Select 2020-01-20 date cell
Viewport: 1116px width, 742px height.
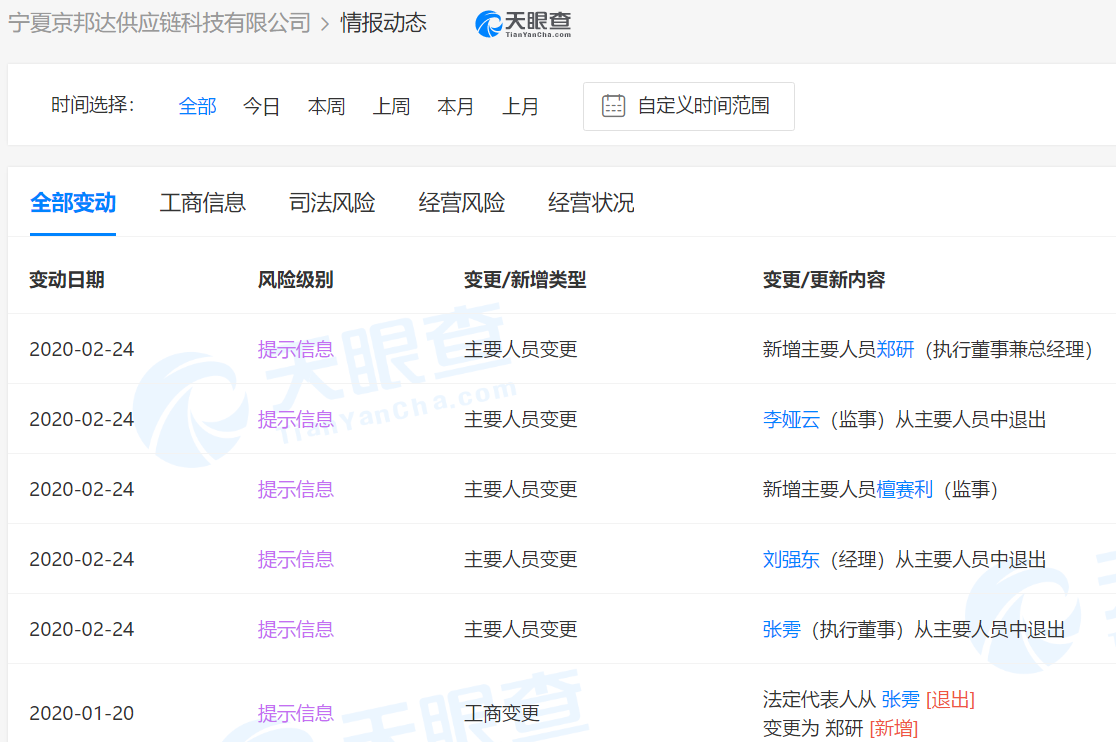[81, 714]
